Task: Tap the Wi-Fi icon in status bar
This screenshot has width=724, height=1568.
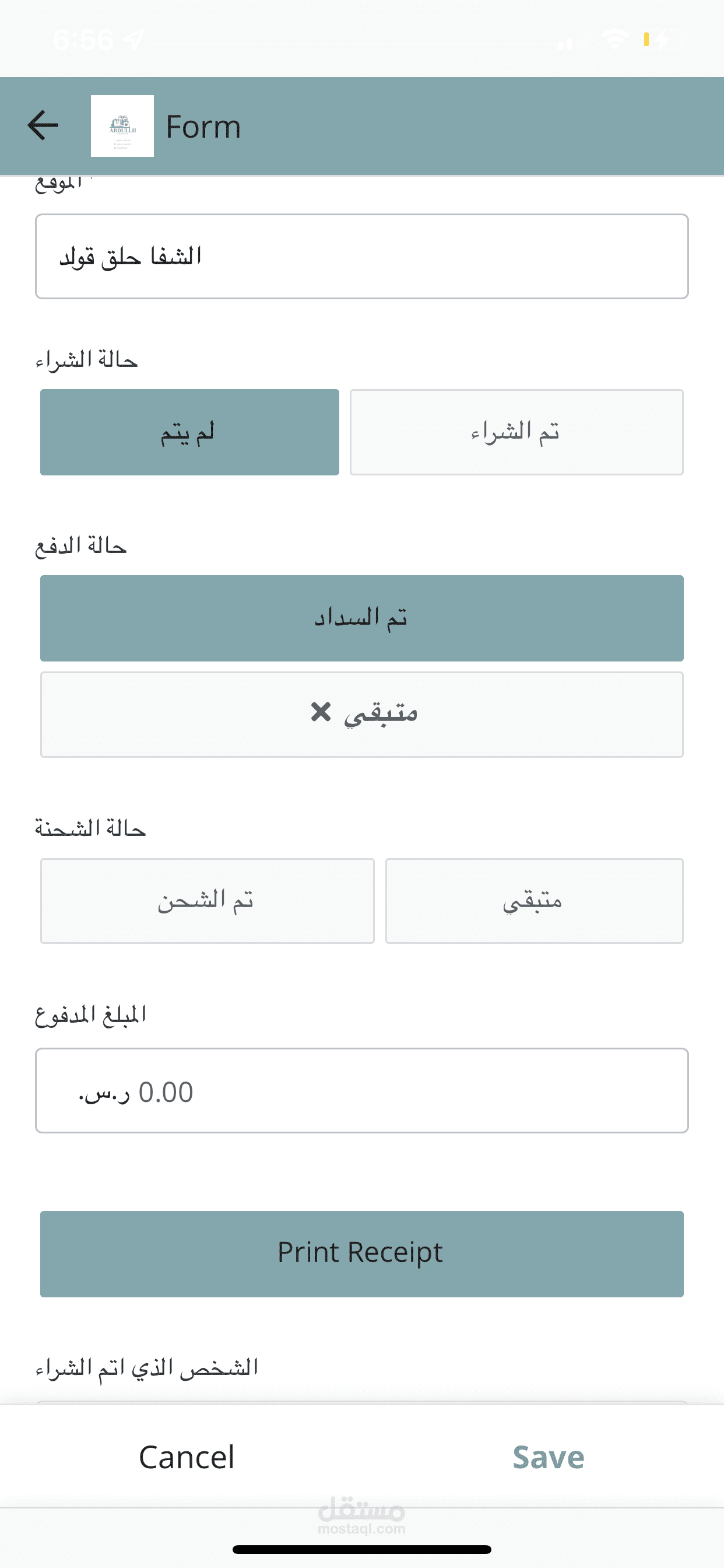Action: point(614,40)
